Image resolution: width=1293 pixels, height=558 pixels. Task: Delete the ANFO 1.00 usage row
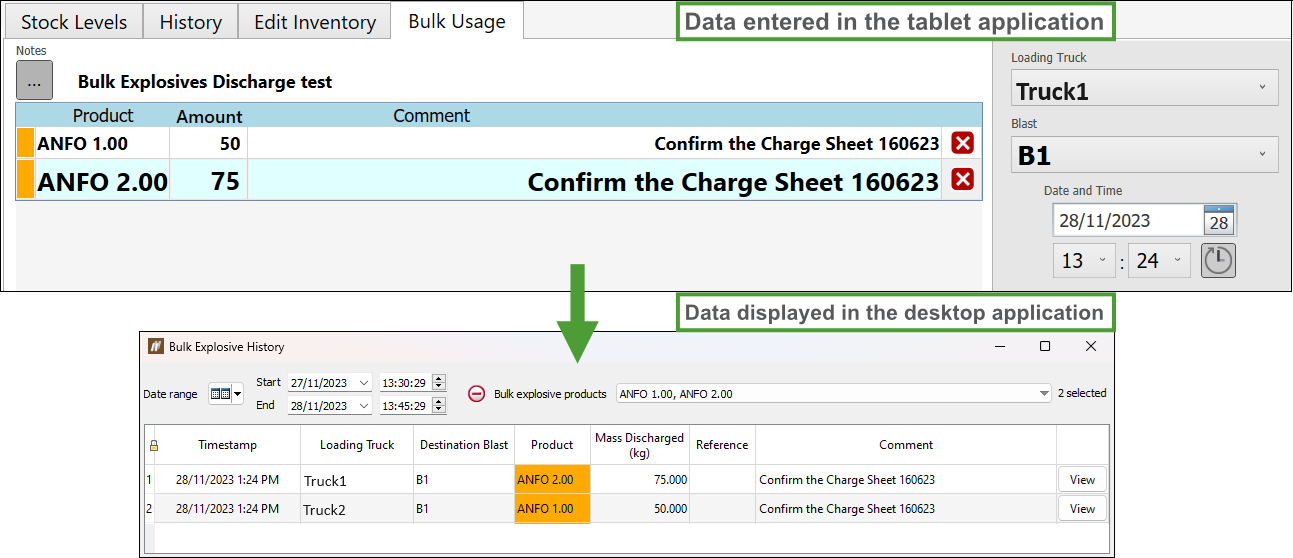963,143
